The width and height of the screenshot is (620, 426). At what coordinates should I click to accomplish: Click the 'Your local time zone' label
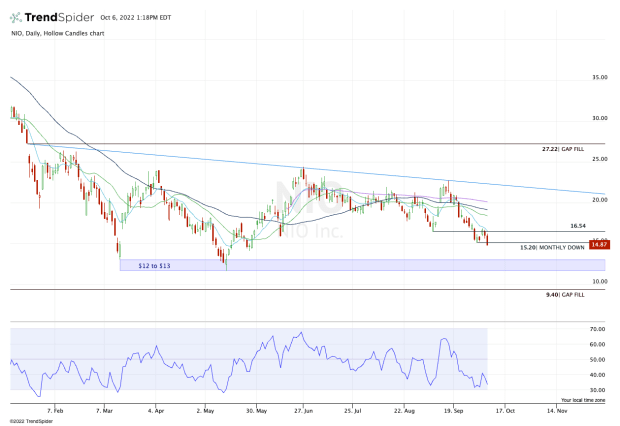coord(581,399)
